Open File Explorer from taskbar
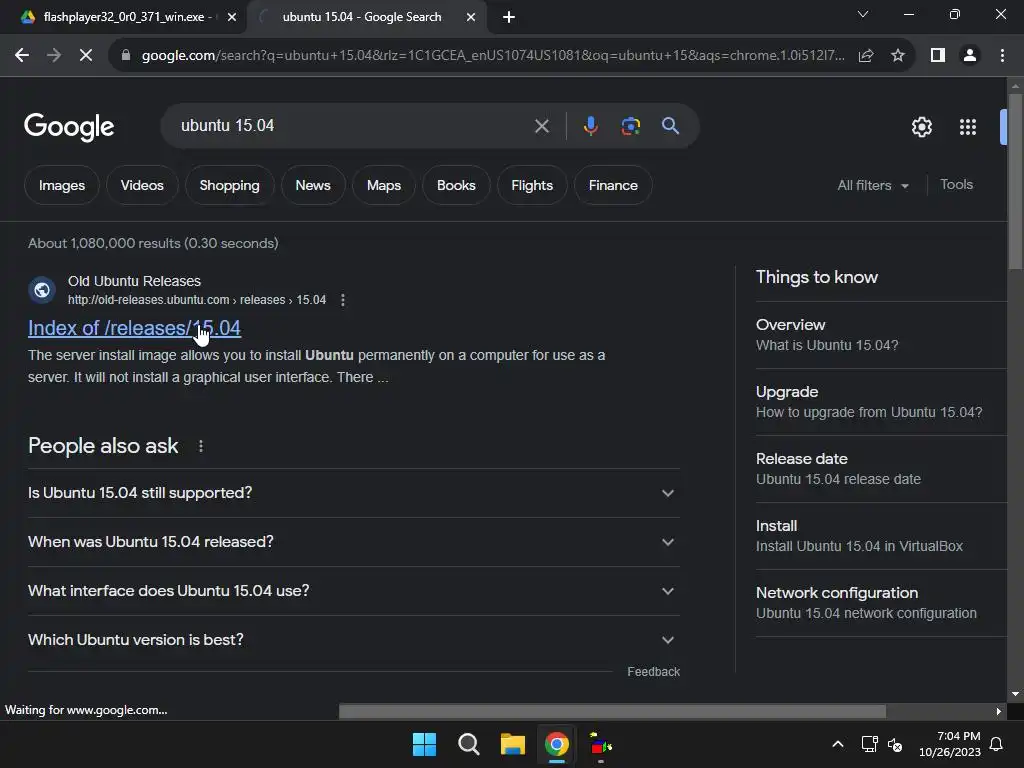The width and height of the screenshot is (1024, 768). click(x=513, y=744)
